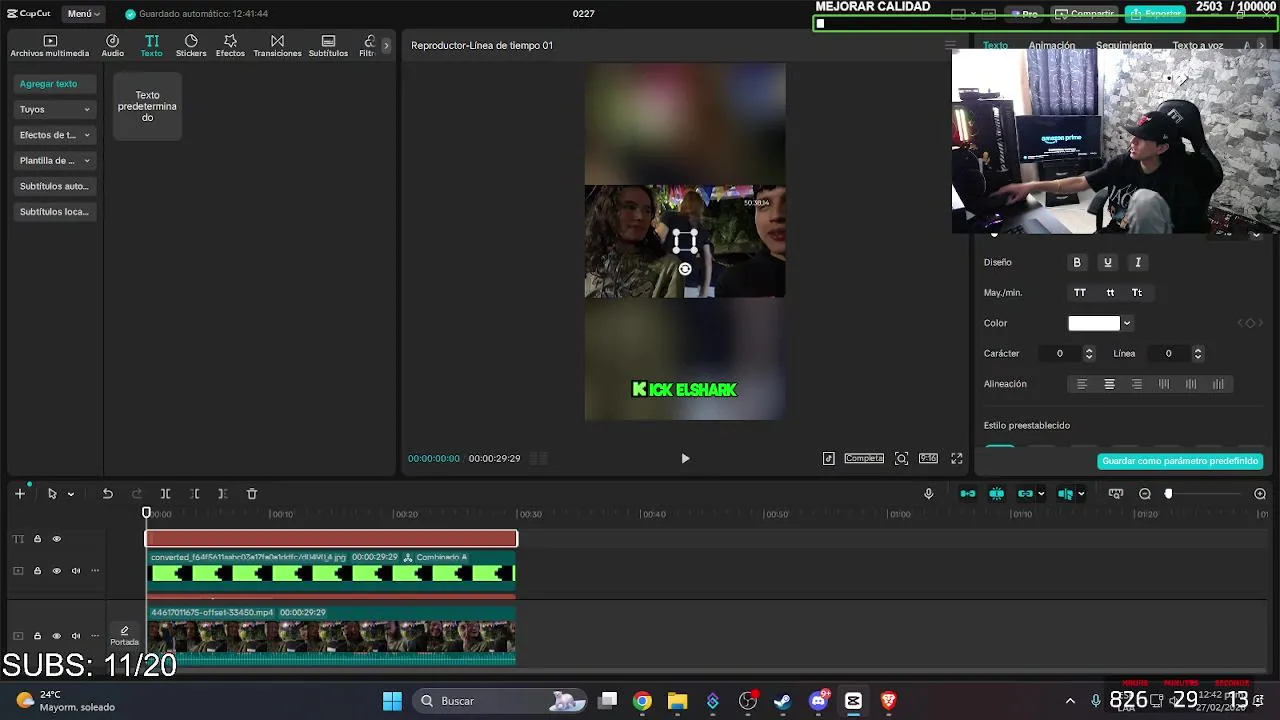This screenshot has width=1280, height=720.
Task: Zoom out the timeline
Action: click(1145, 494)
